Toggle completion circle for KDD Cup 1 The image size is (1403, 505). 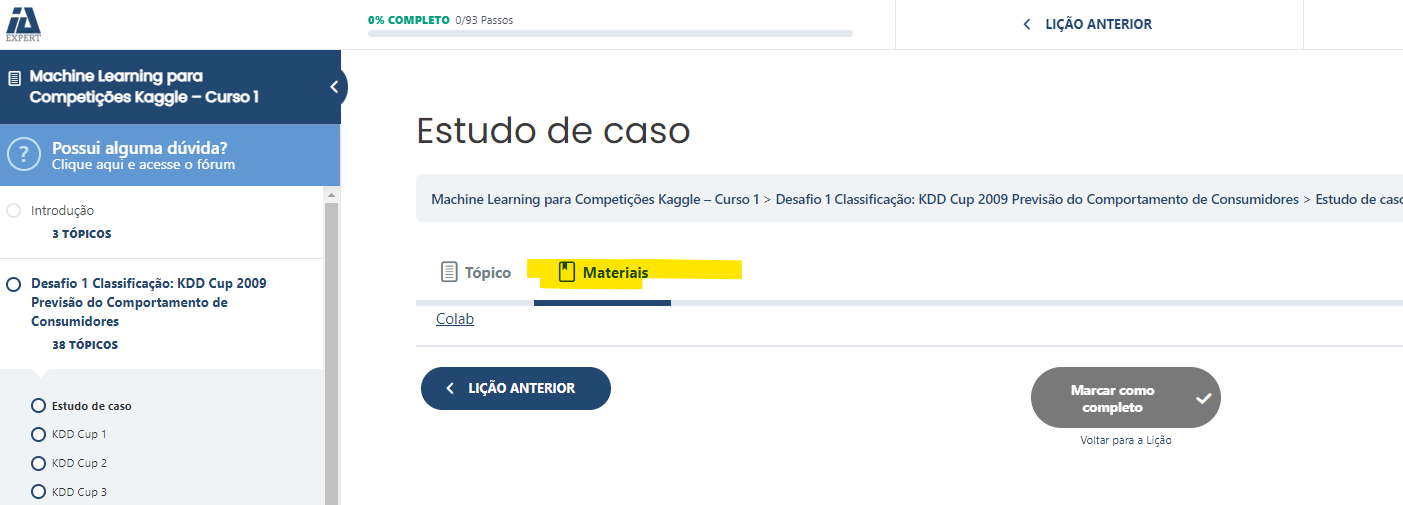pyautogui.click(x=39, y=434)
